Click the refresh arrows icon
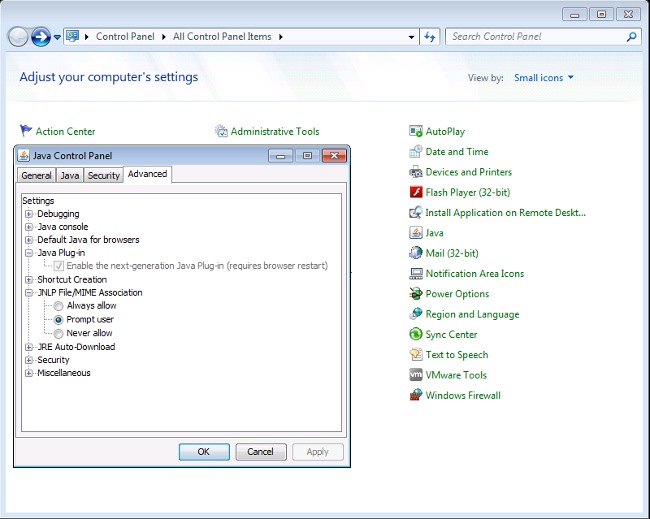 click(429, 37)
